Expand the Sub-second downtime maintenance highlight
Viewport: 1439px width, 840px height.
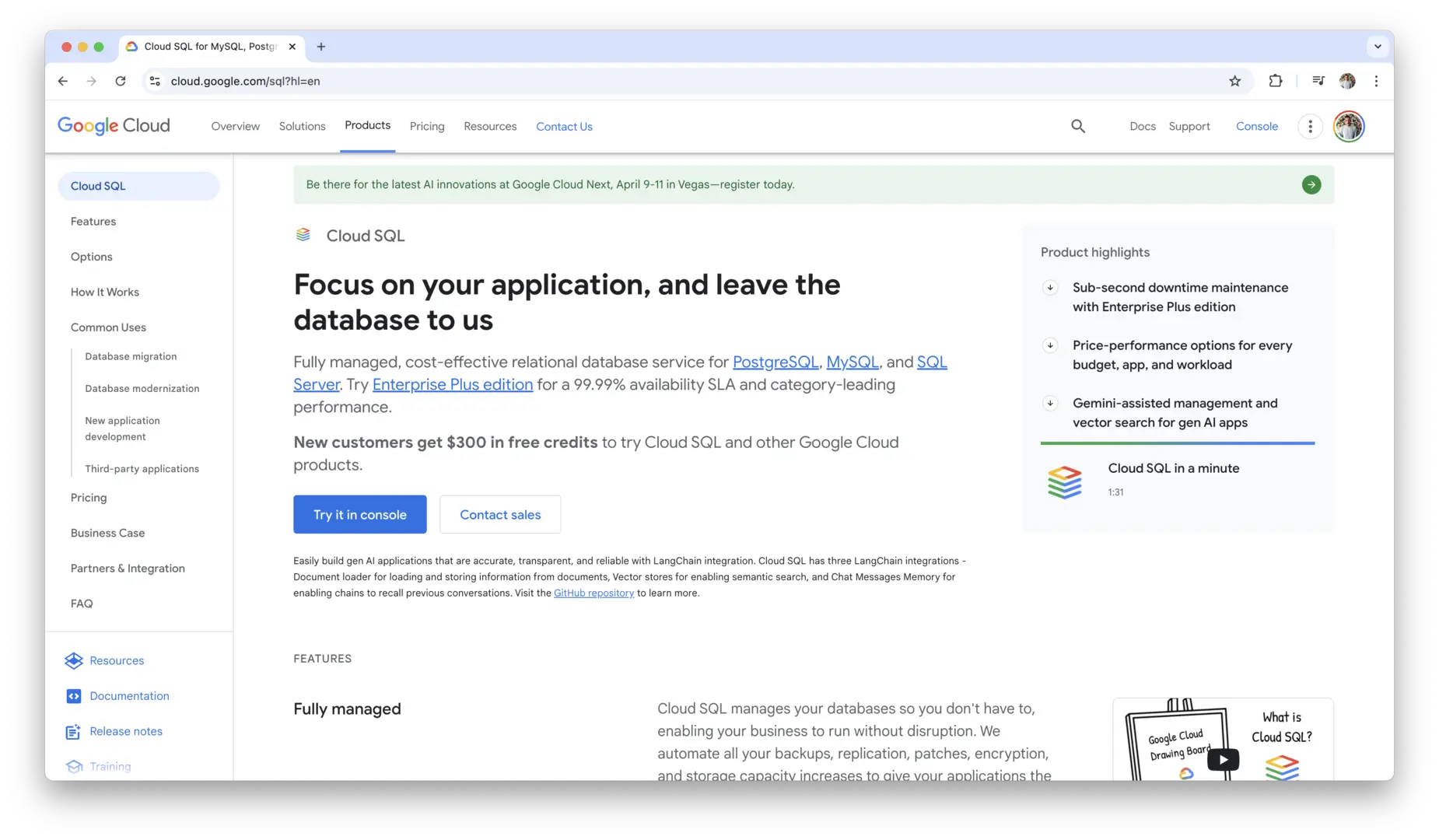pyautogui.click(x=1050, y=288)
